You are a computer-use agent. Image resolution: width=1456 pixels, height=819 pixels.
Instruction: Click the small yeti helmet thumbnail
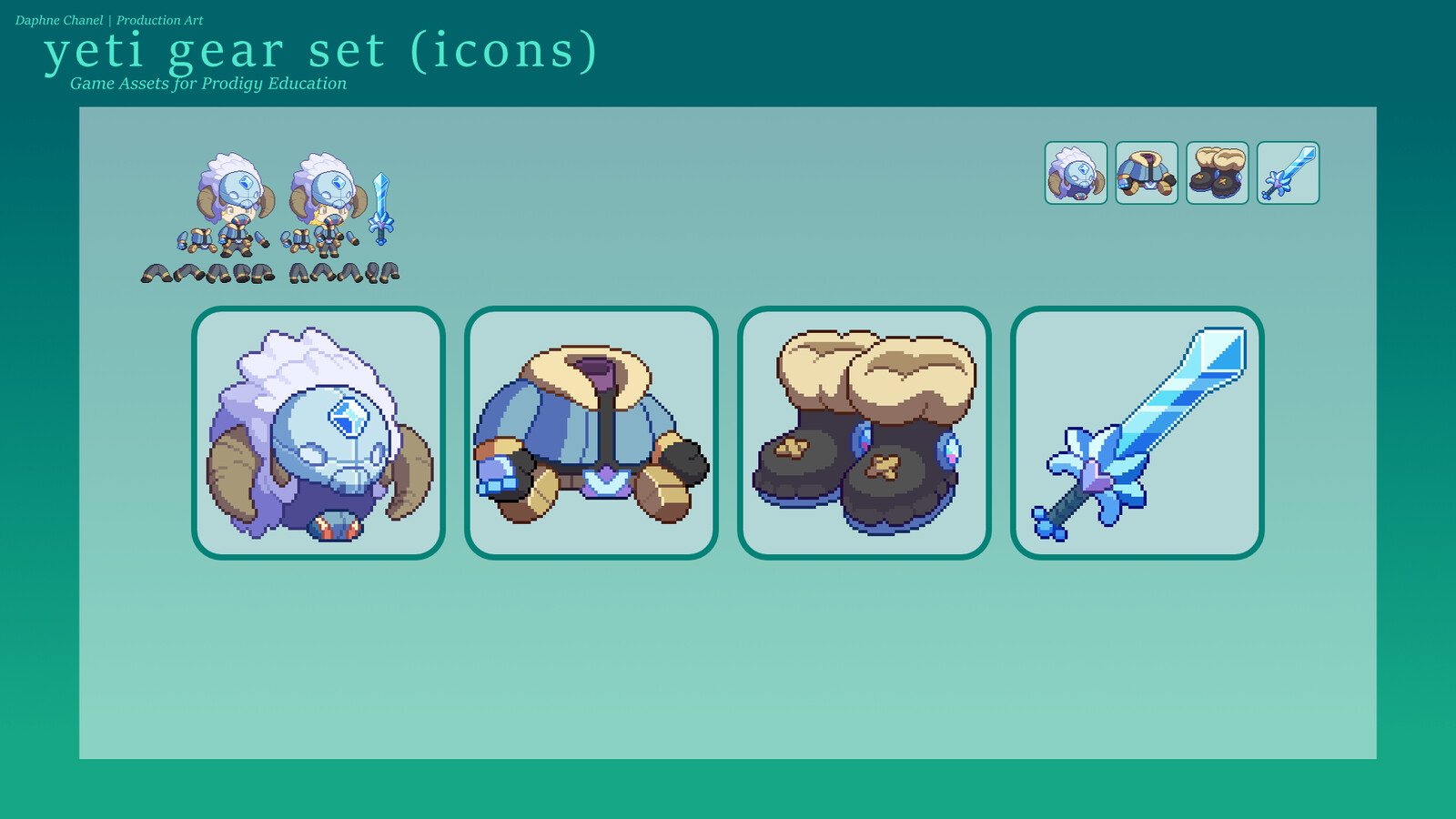(1077, 173)
